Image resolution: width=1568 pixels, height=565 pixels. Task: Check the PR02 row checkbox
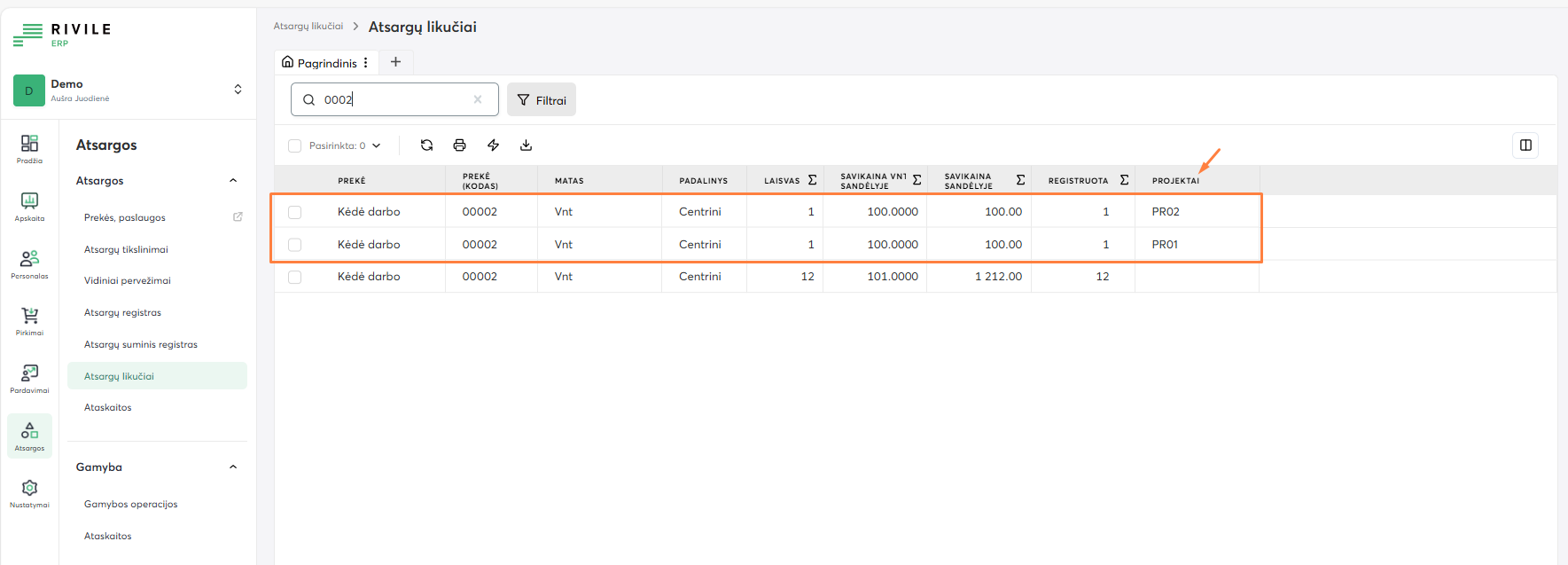(x=295, y=212)
